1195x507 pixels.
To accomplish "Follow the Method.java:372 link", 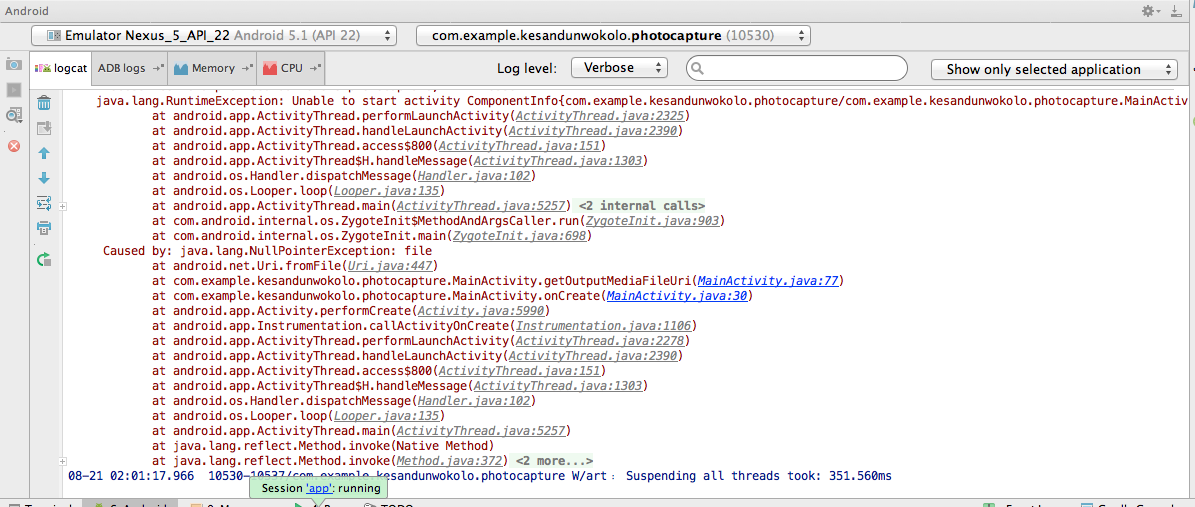I will click(x=450, y=460).
